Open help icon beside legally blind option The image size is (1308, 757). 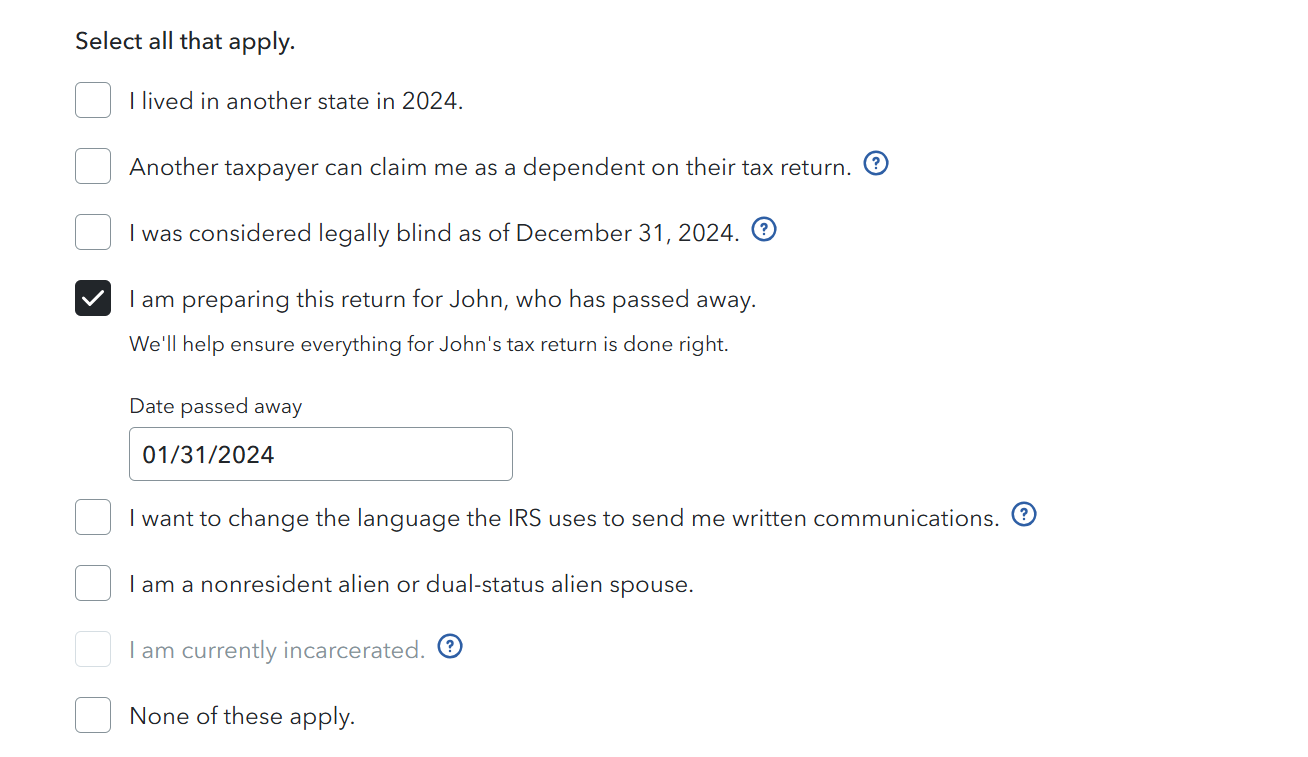[764, 231]
